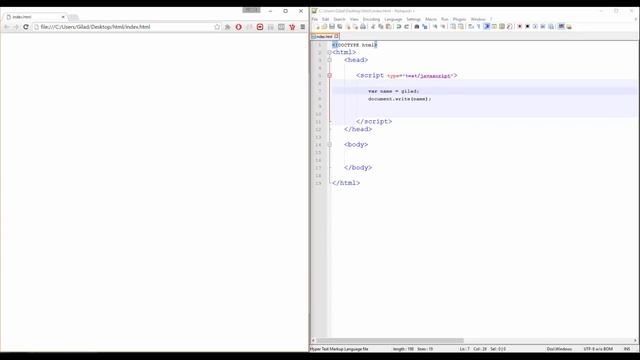
Task: Open the Macro menu
Action: (431, 19)
